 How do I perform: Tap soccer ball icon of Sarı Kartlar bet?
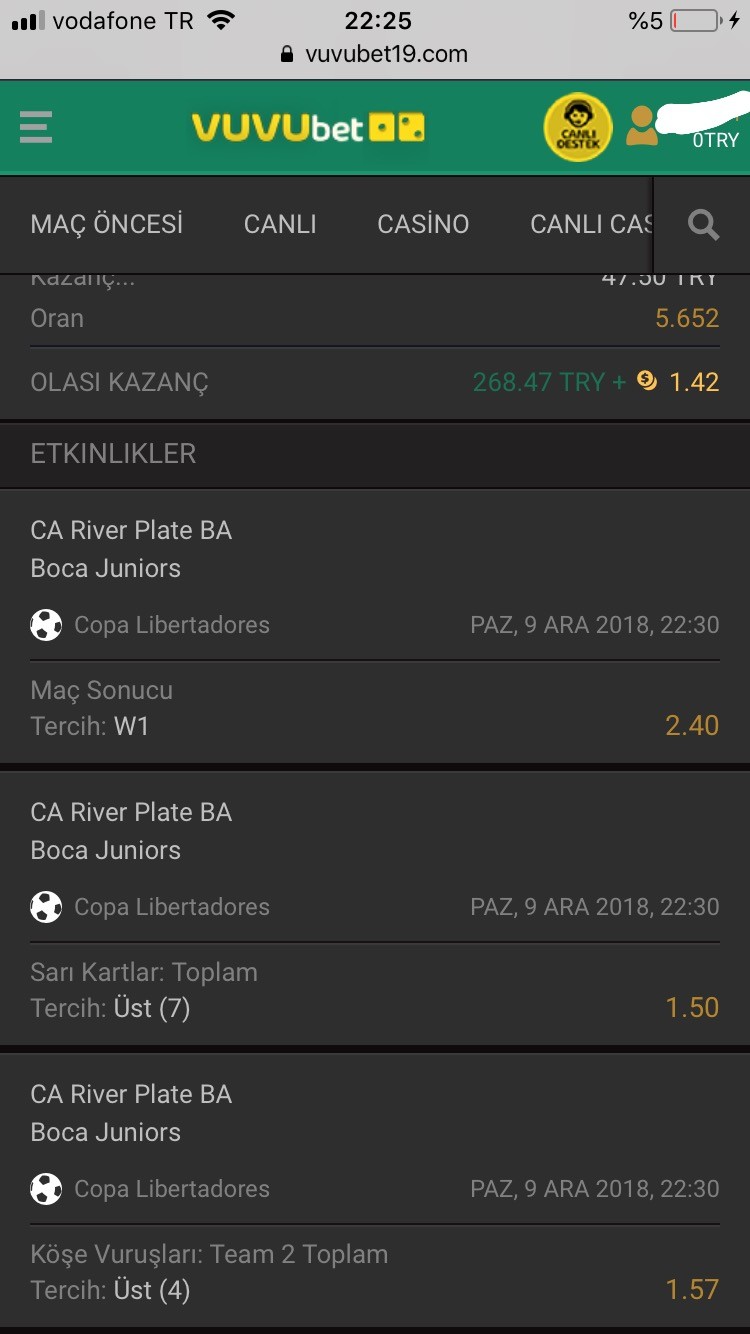[46, 907]
